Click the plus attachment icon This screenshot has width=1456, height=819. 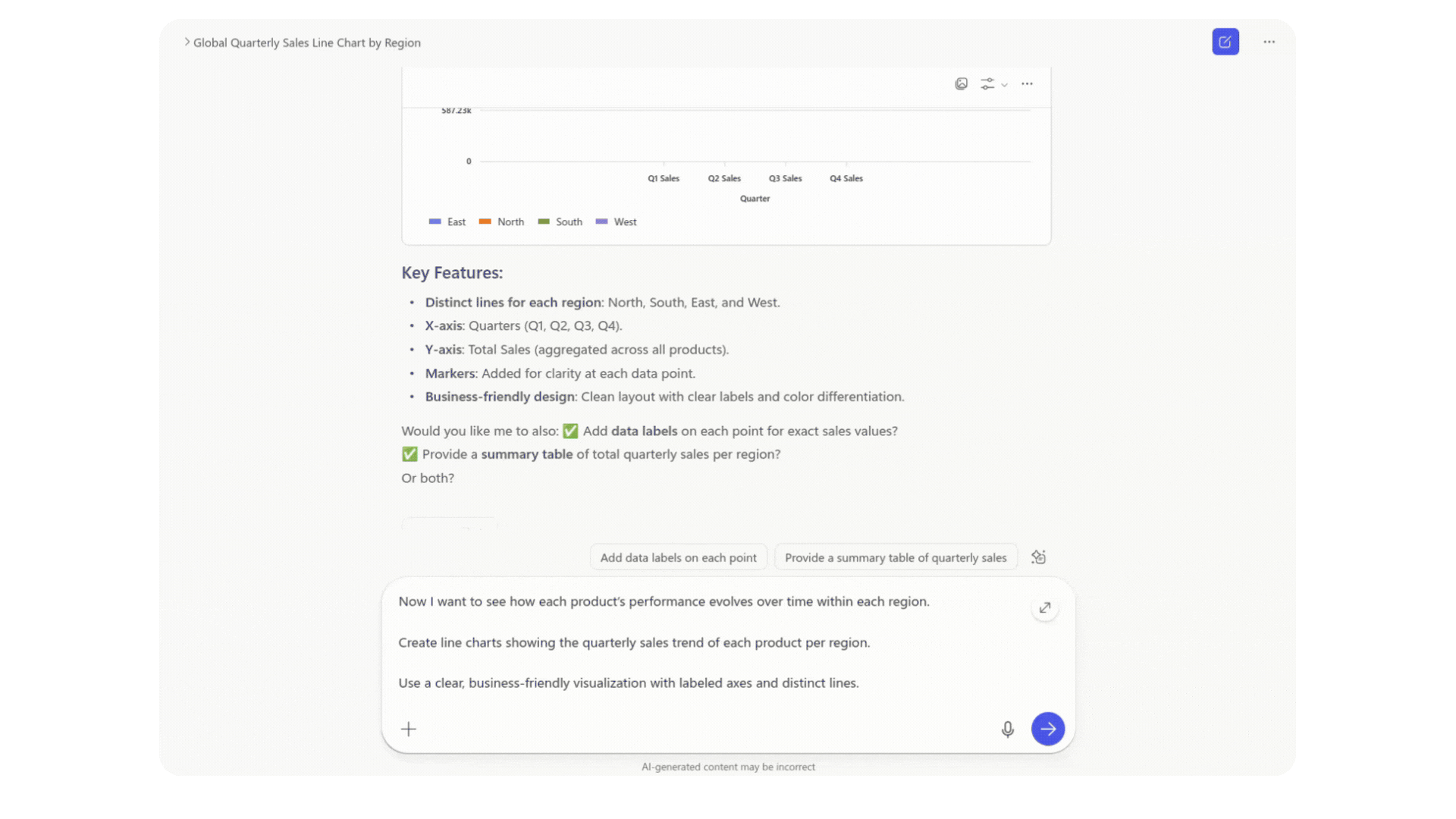(408, 729)
